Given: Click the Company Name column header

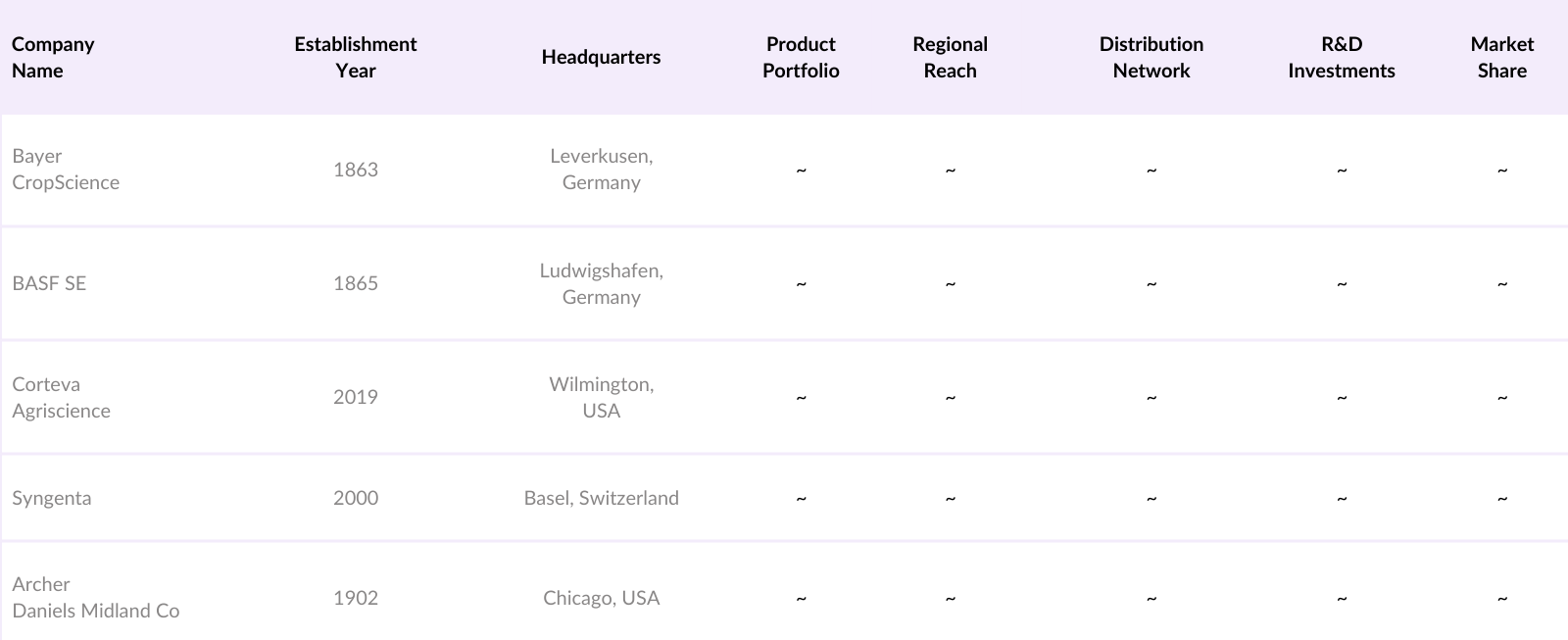Looking at the screenshot, I should 53,57.
